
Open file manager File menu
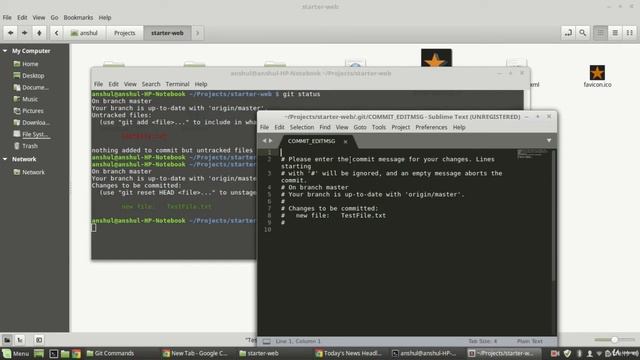coord(7,18)
